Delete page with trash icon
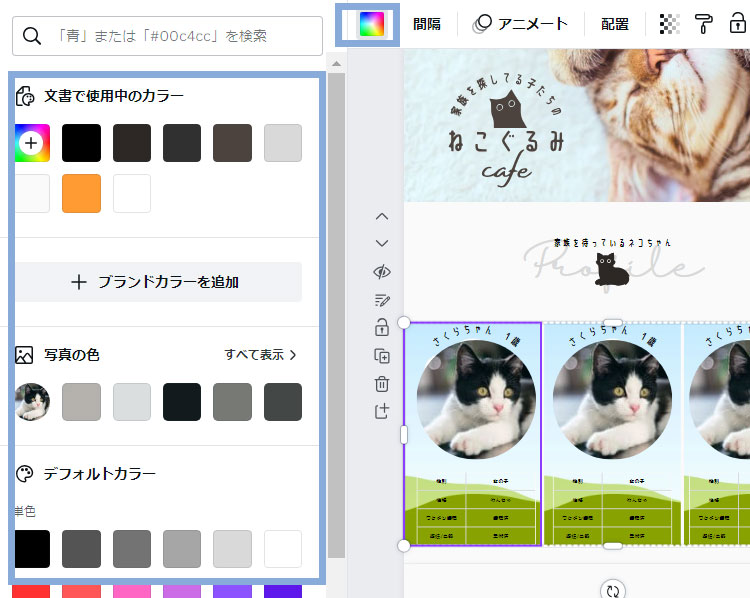Viewport: 750px width, 598px height. [x=382, y=384]
